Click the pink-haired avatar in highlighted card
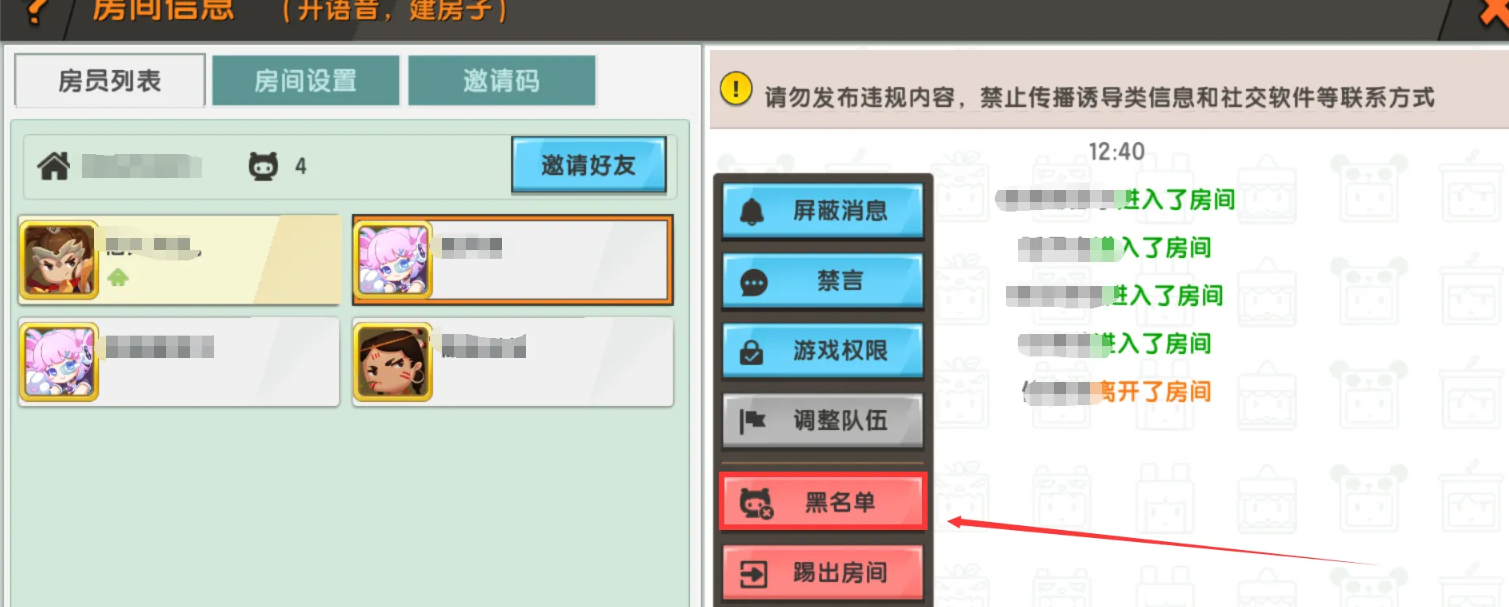Viewport: 1509px width, 607px height. (x=394, y=261)
